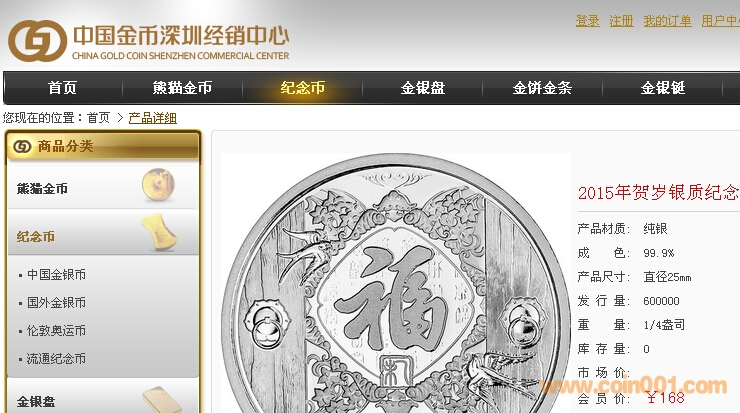Open the 首页 navigation tab
Viewport: 740px width, 413px height.
click(x=62, y=88)
